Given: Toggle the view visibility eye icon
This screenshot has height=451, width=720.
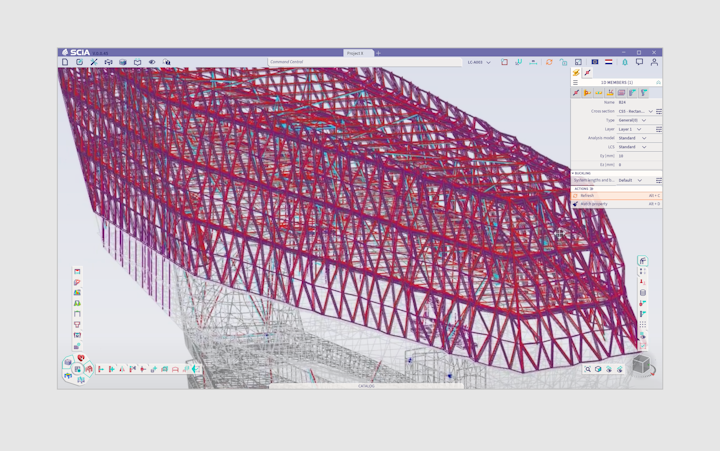Looking at the screenshot, I should click(x=152, y=62).
